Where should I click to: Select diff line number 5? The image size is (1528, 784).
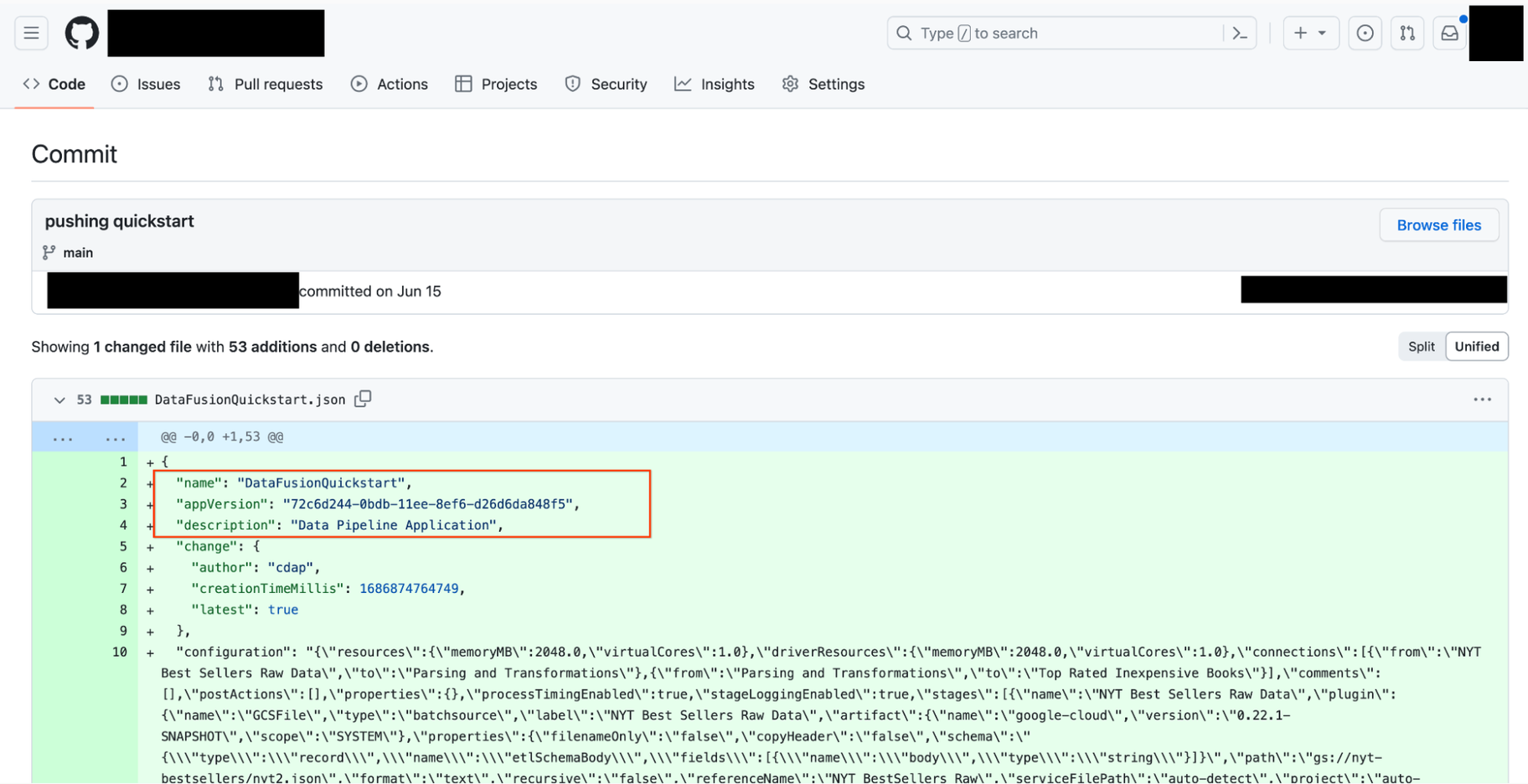click(122, 546)
